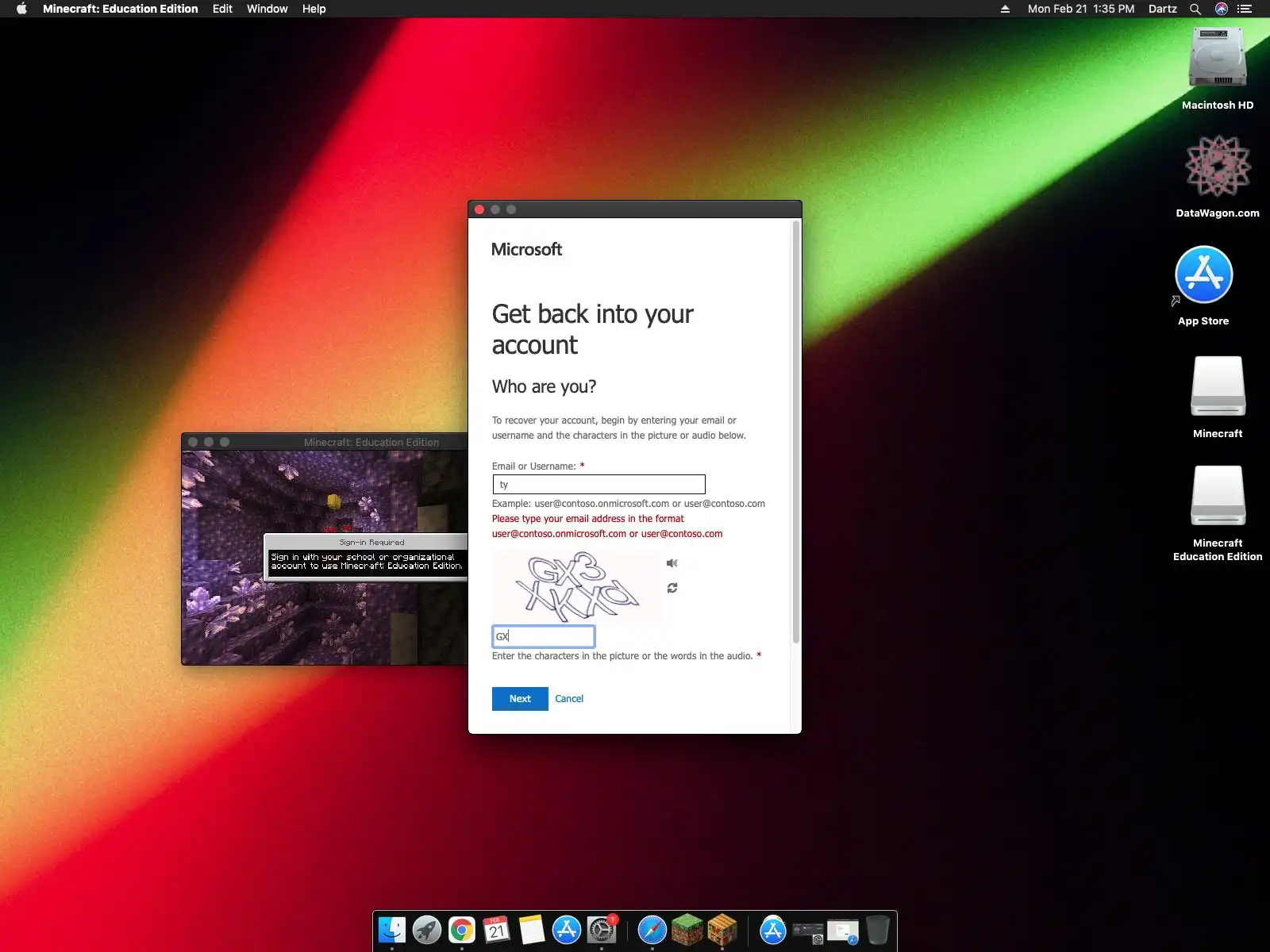This screenshot has height=952, width=1270.
Task: Select Macintosh HD drive on desktop
Action: click(x=1218, y=69)
